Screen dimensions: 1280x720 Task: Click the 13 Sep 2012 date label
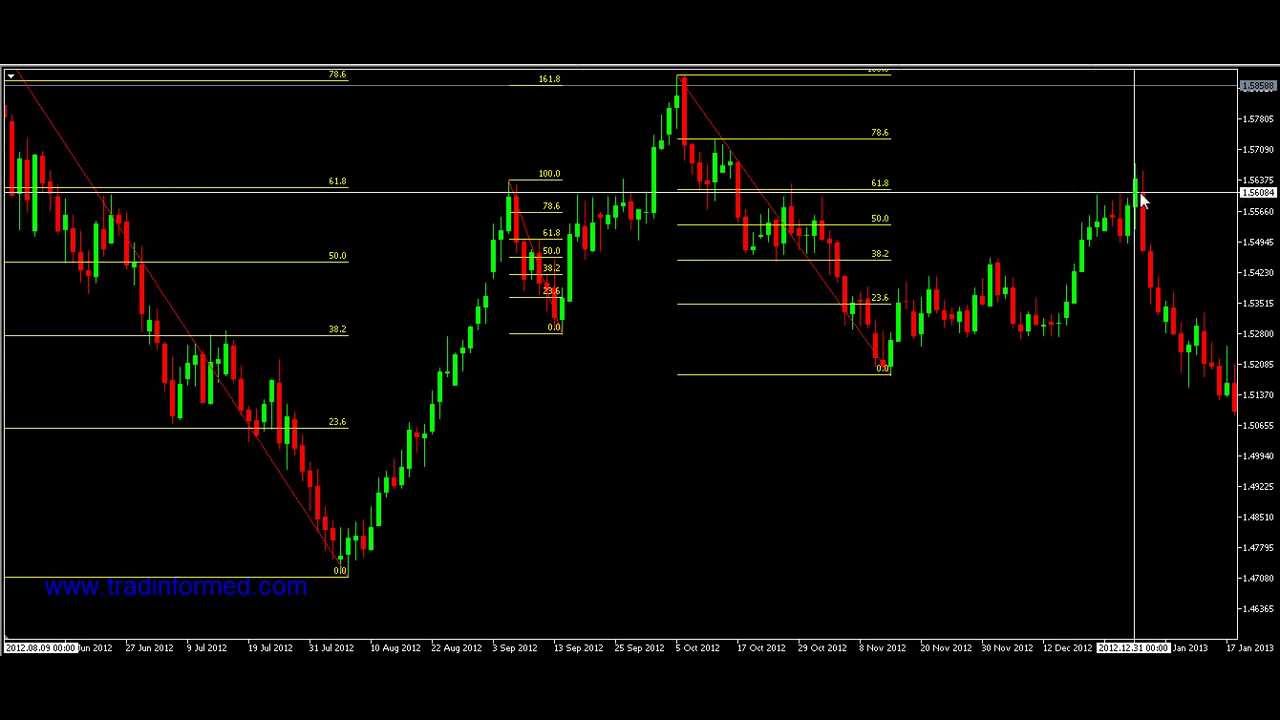click(578, 648)
